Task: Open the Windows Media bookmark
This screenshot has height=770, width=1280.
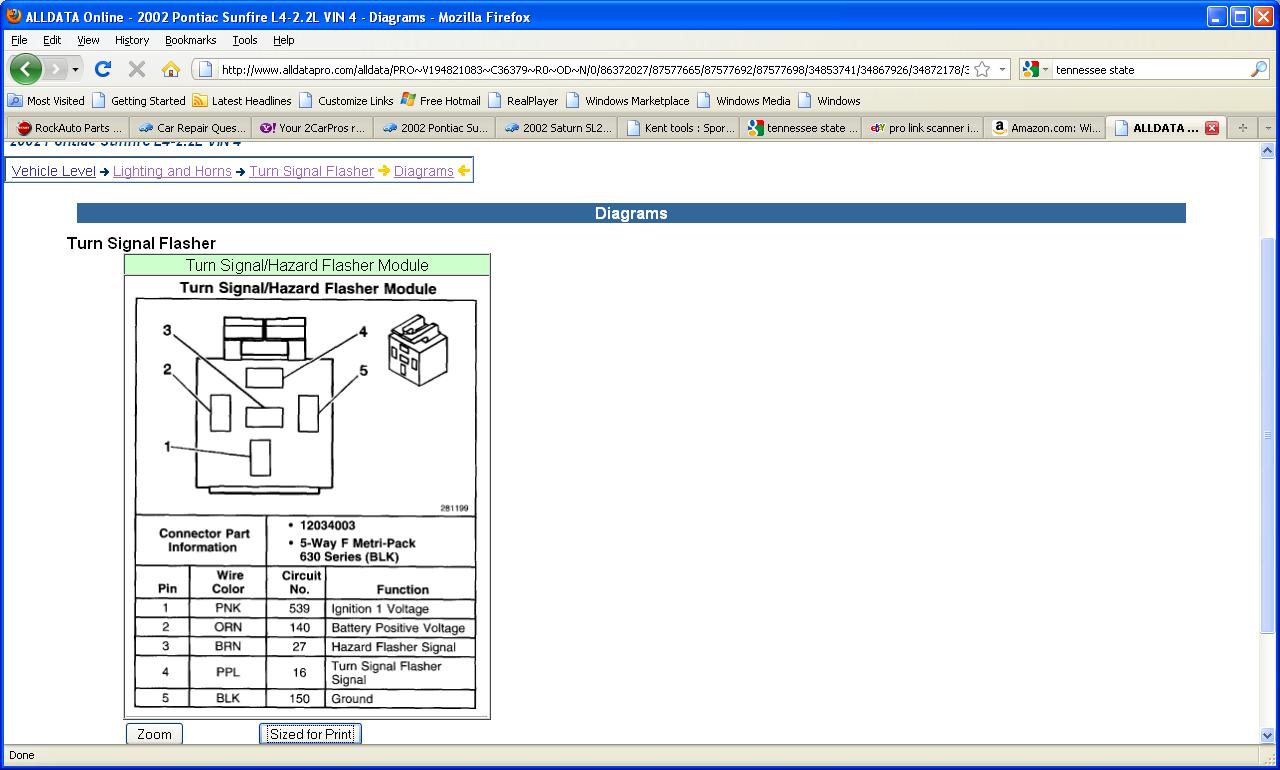Action: coord(744,100)
